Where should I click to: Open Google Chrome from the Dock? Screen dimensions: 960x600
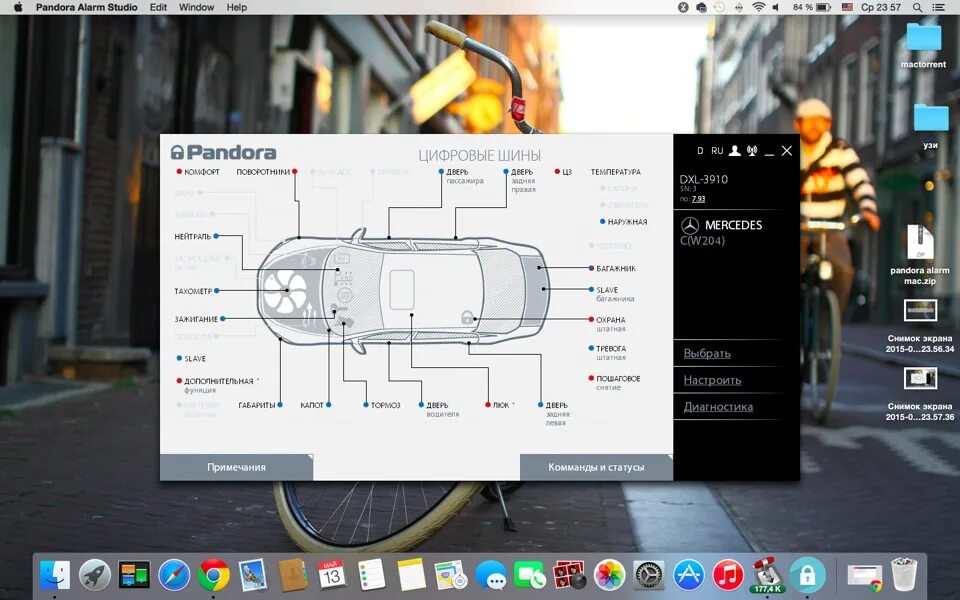click(213, 575)
